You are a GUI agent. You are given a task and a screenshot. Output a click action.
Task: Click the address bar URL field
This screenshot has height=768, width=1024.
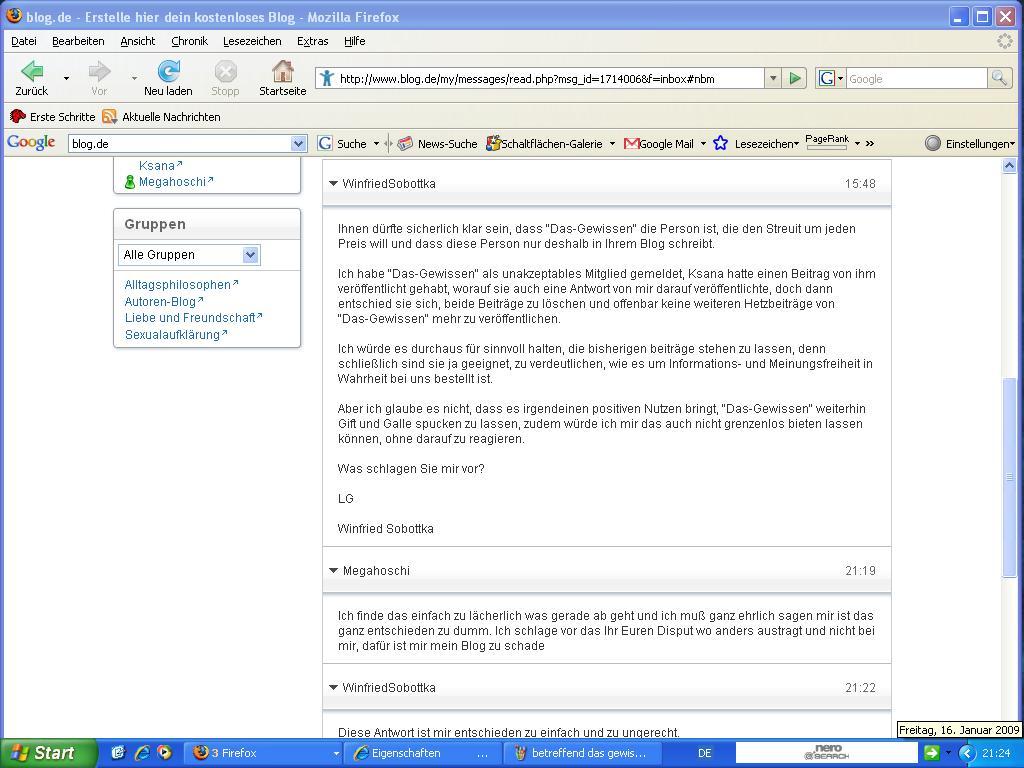click(550, 79)
